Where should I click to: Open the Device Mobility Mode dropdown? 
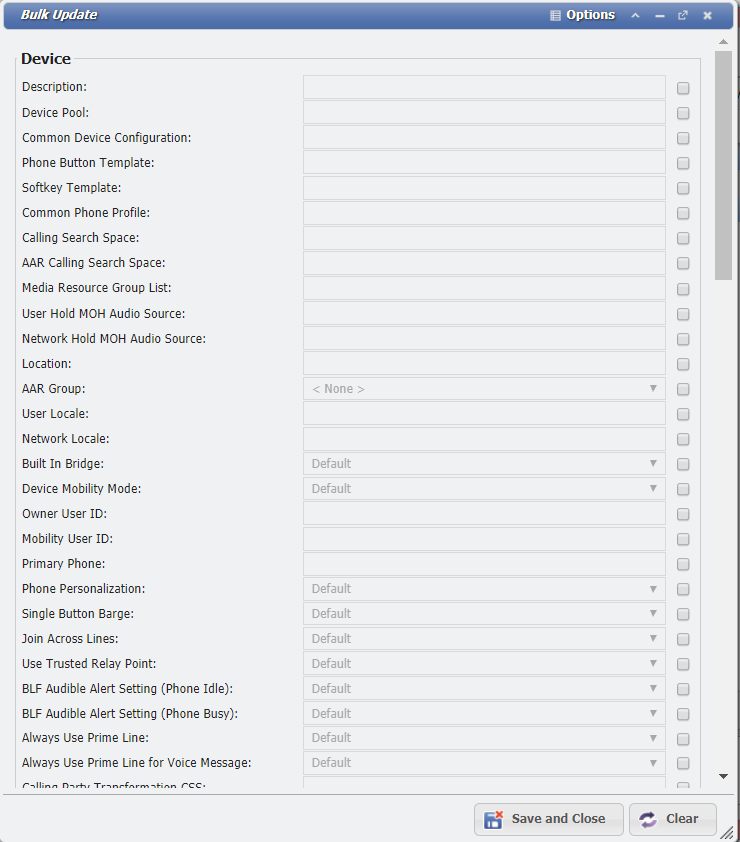coord(484,488)
